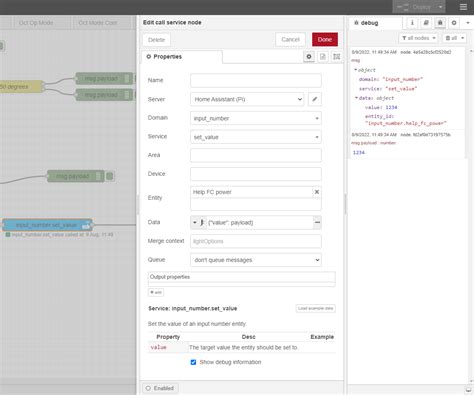Select the upper msg.payload debug node
474x395 pixels.
[101, 79]
